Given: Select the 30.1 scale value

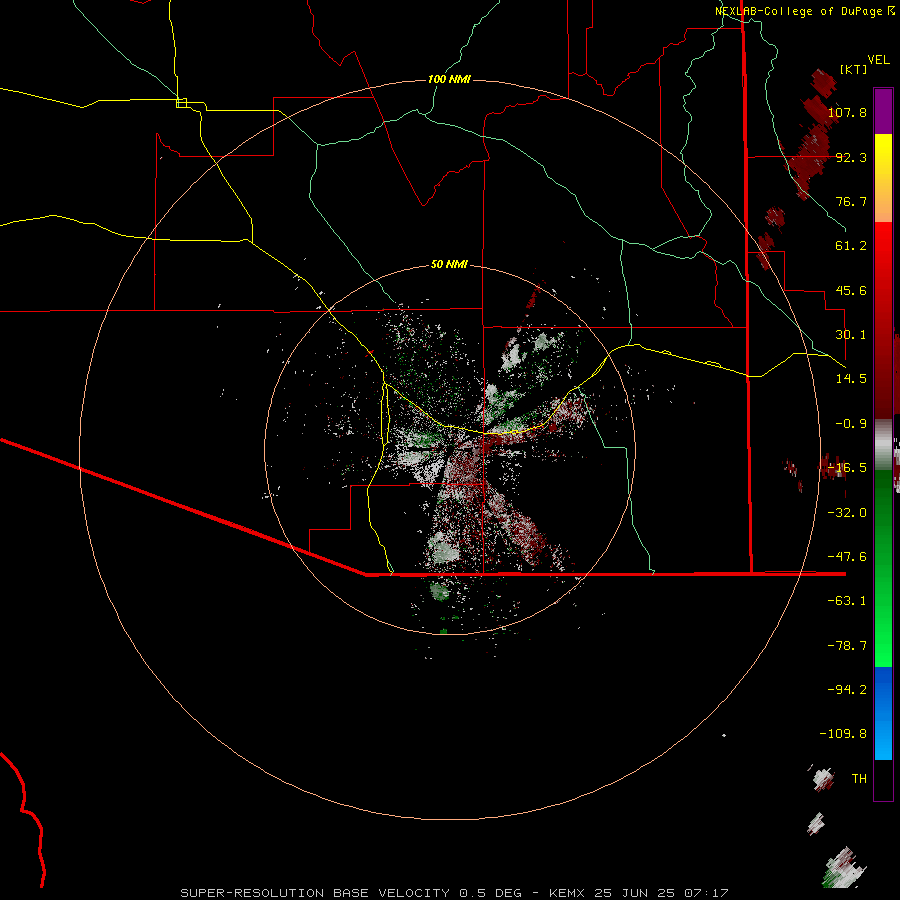Looking at the screenshot, I should click(851, 335).
